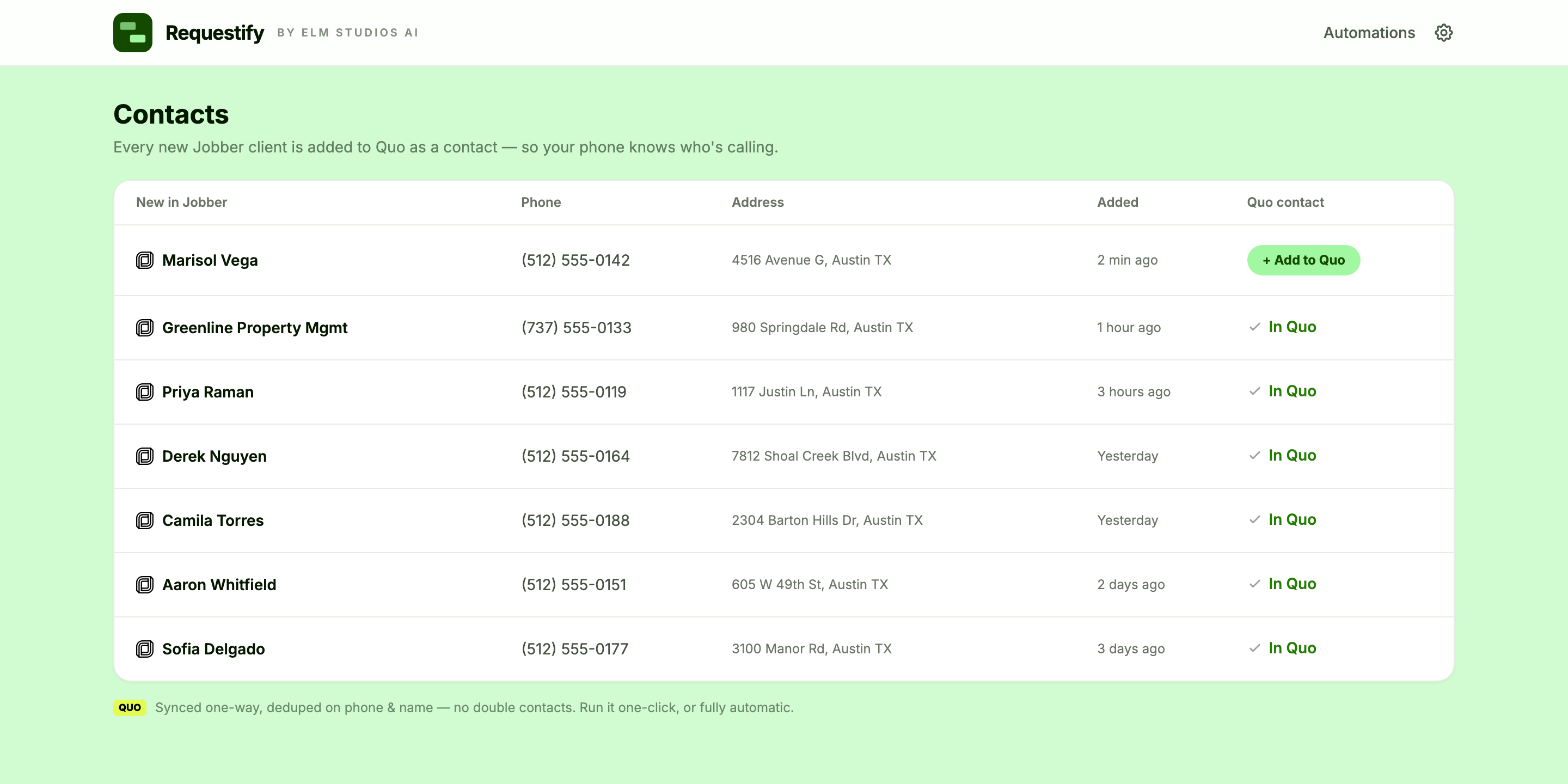The image size is (1568, 784).
Task: Select the Camila Torres name
Action: coord(212,520)
